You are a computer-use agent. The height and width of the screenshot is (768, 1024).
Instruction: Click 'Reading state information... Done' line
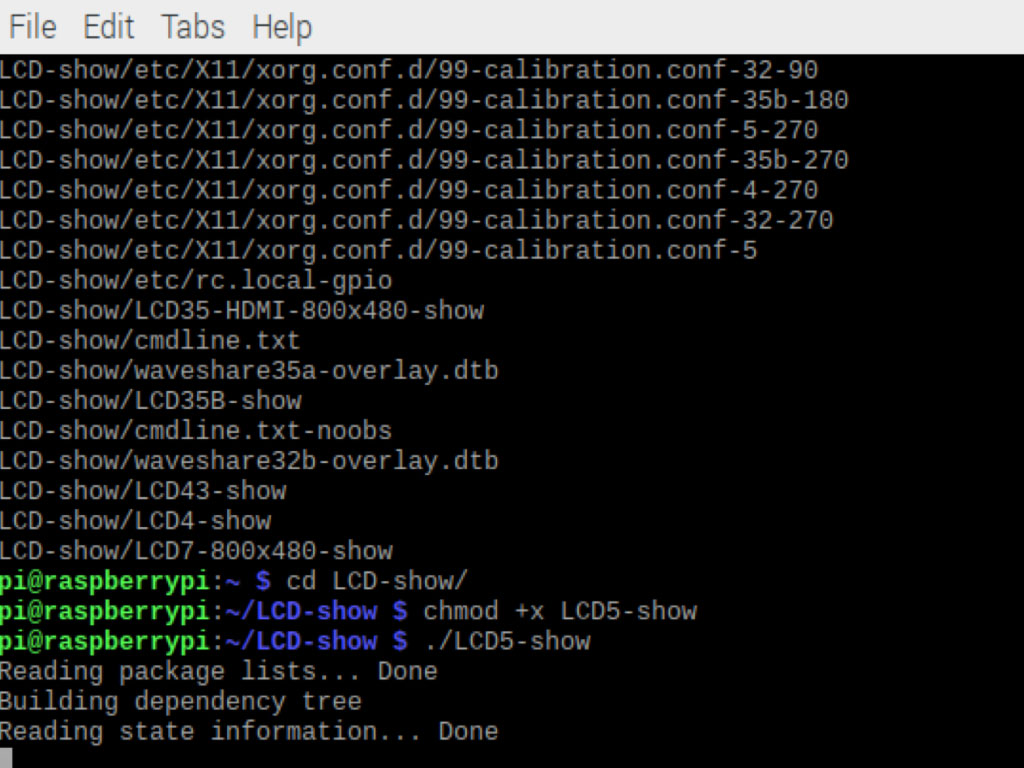(x=249, y=731)
